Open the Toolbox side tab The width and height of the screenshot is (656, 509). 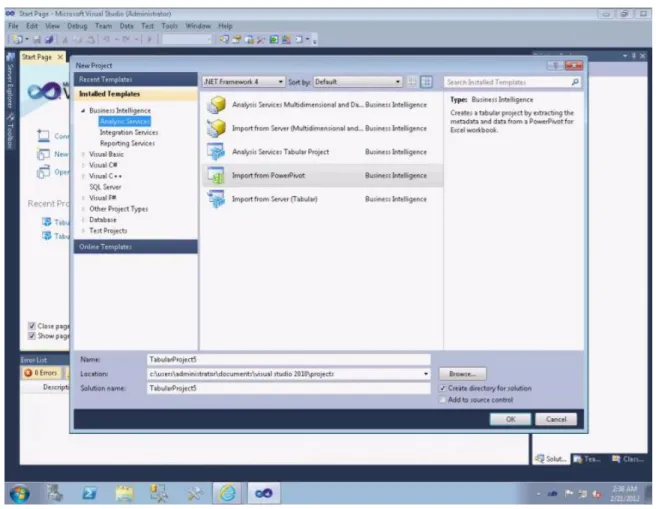10,132
